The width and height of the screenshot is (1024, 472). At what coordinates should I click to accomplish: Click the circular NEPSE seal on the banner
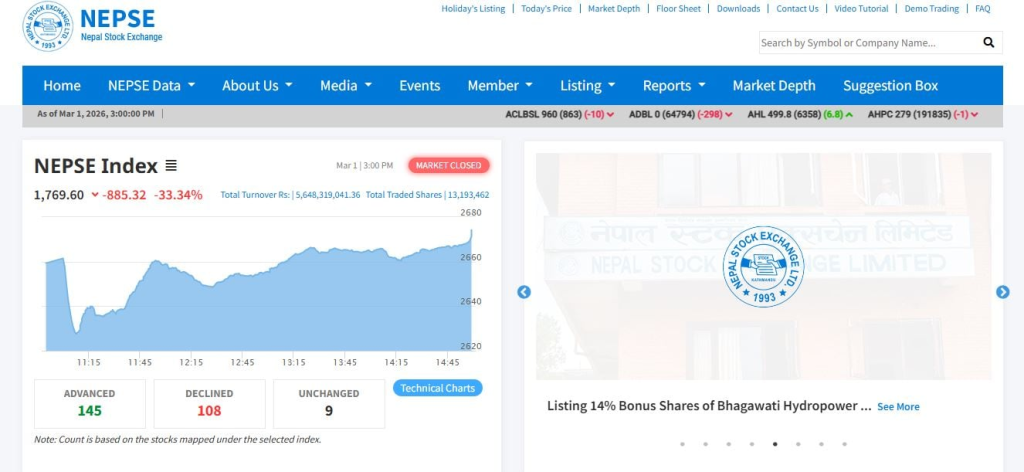click(x=763, y=266)
